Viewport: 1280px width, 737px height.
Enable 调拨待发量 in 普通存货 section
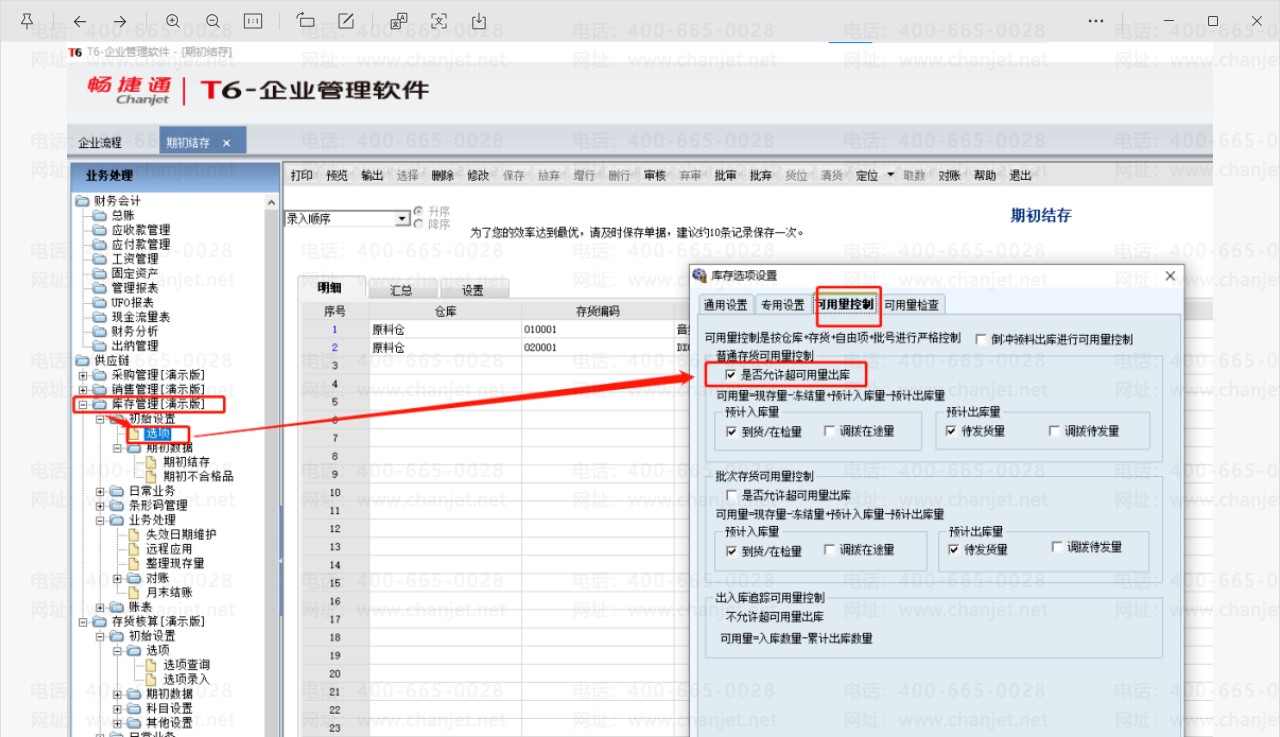(x=1054, y=431)
